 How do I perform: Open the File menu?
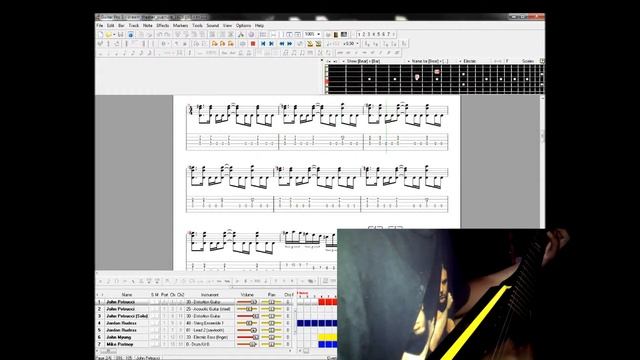click(100, 25)
